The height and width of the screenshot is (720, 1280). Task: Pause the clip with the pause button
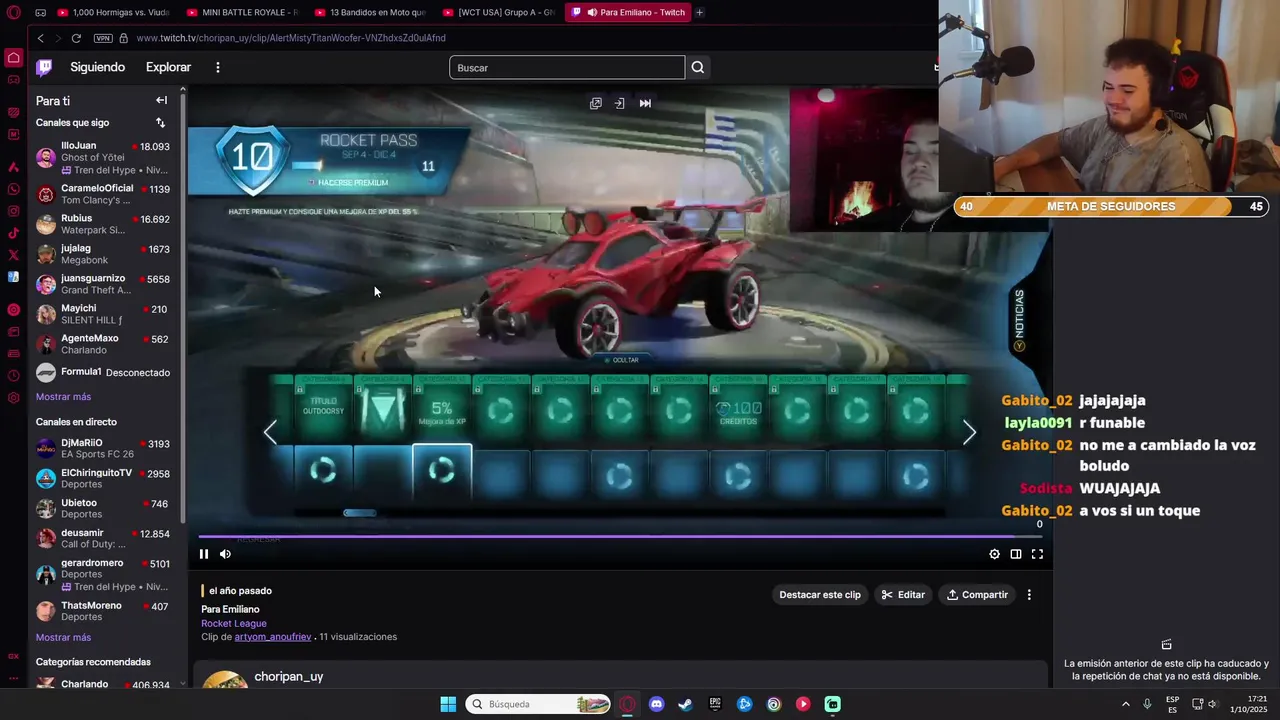204,554
